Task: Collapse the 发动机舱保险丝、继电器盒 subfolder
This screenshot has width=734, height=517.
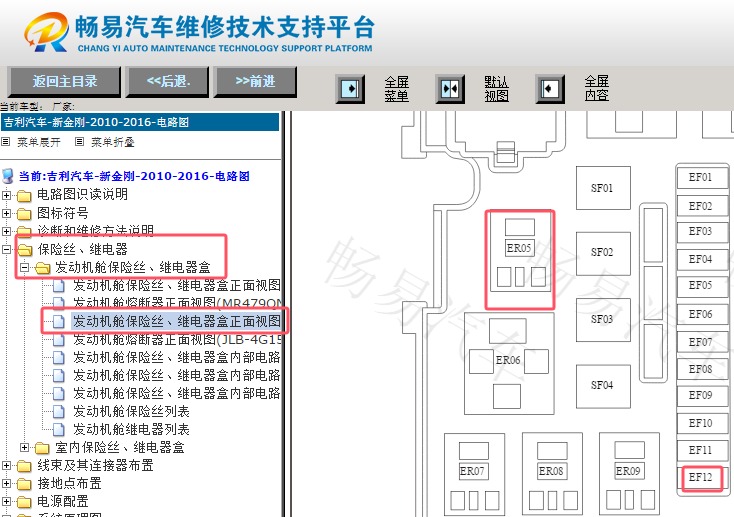Action: pyautogui.click(x=24, y=267)
